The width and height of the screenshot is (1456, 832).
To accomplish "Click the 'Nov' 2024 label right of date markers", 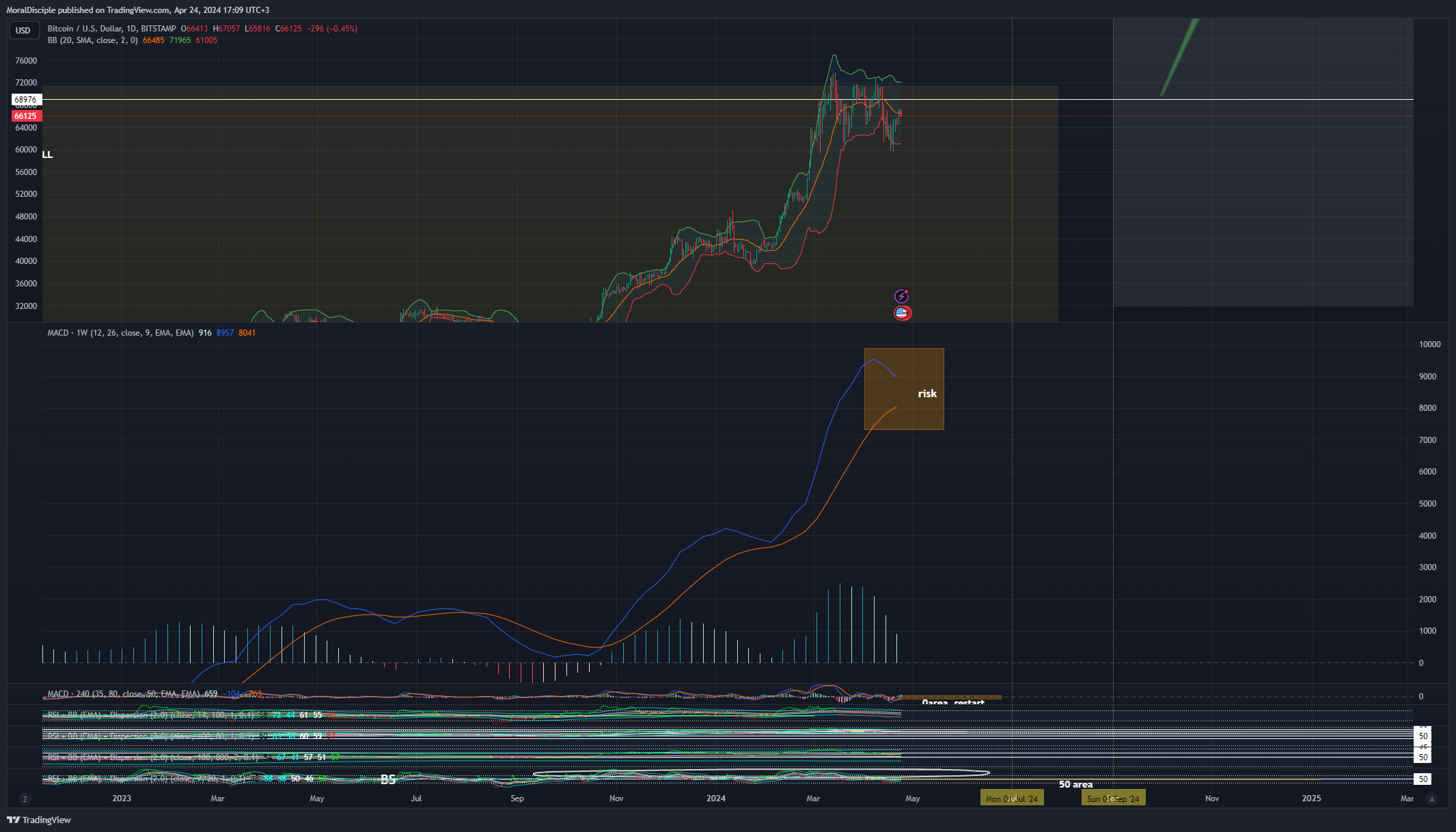I will point(1212,799).
